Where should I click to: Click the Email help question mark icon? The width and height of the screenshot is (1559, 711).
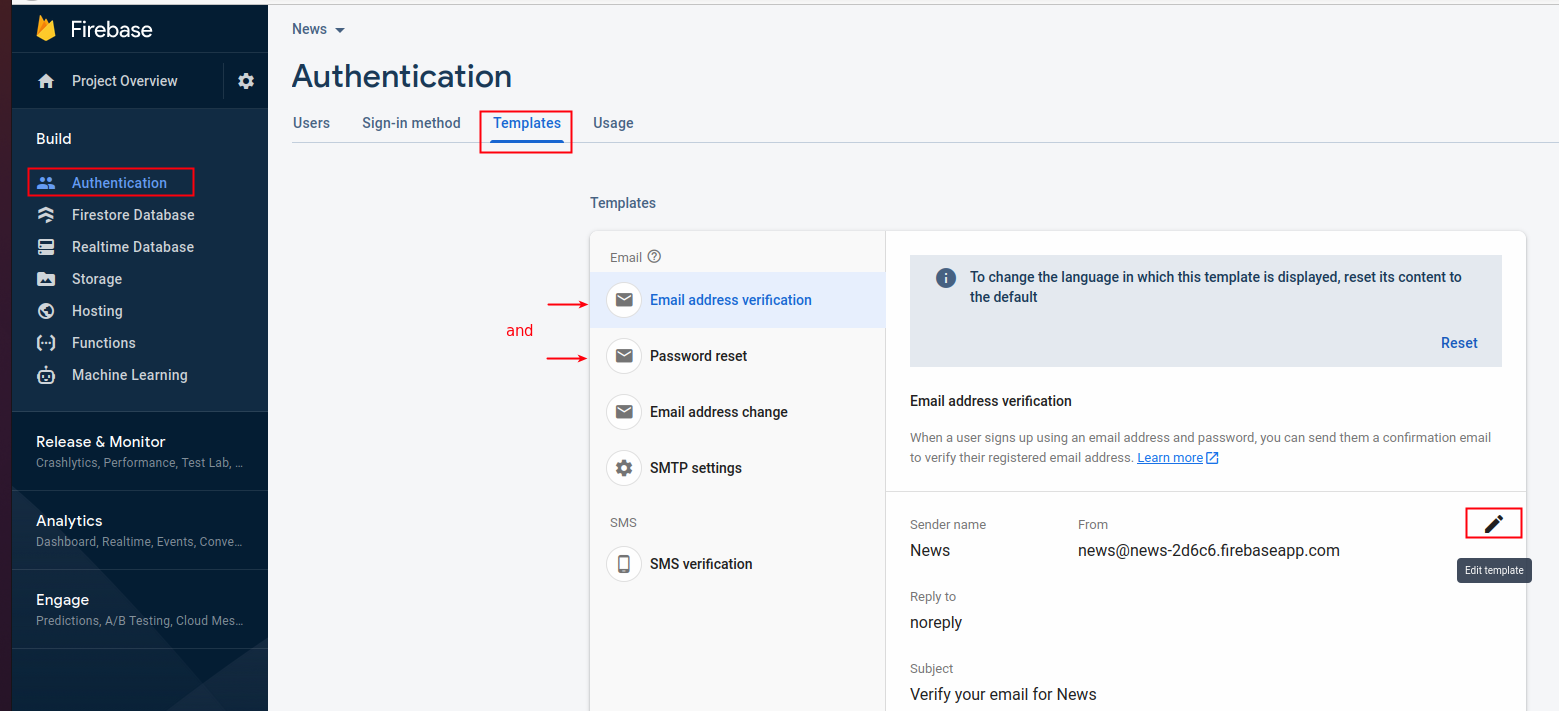[655, 257]
